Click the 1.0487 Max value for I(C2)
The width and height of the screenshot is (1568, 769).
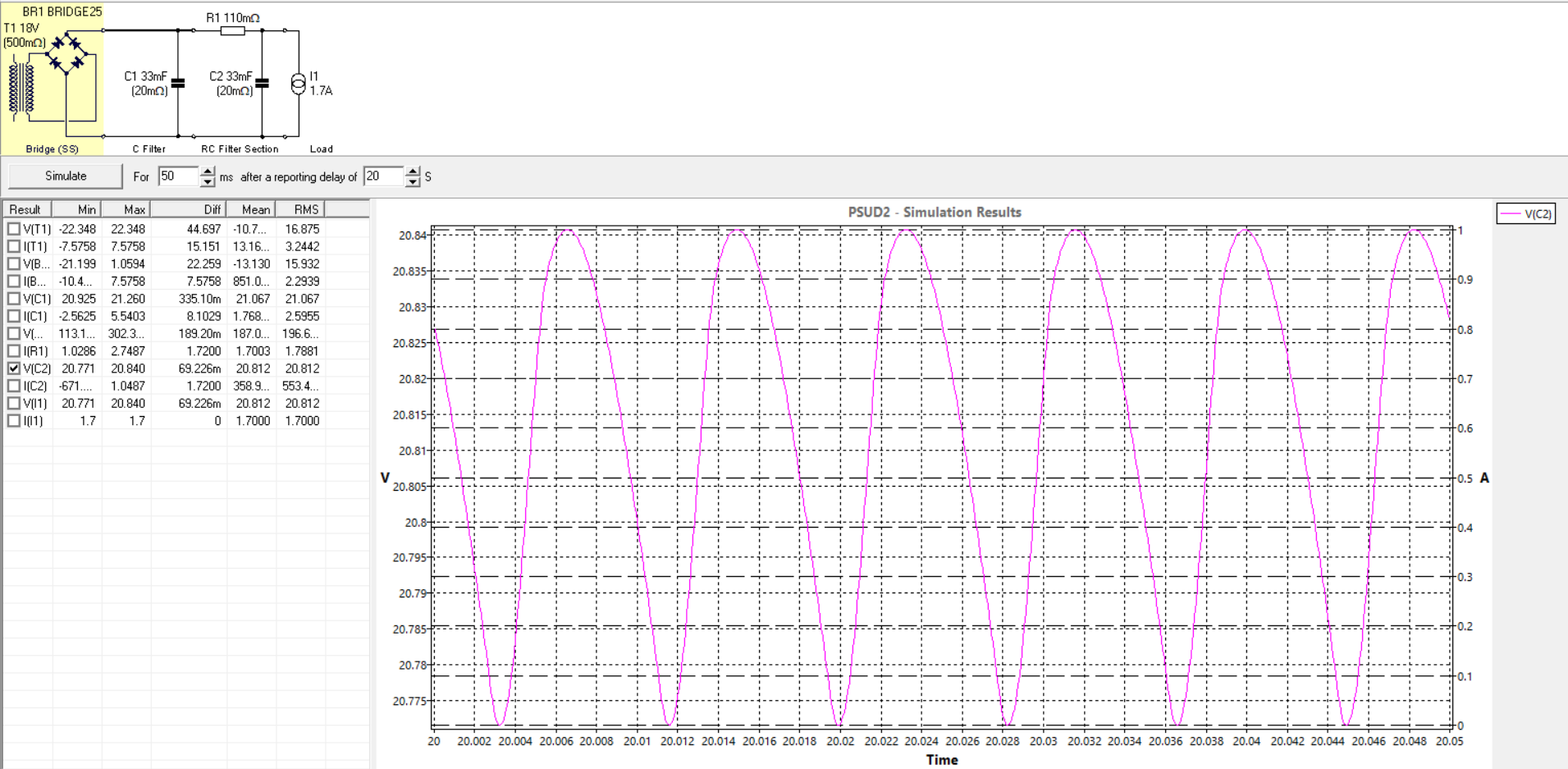pos(128,386)
